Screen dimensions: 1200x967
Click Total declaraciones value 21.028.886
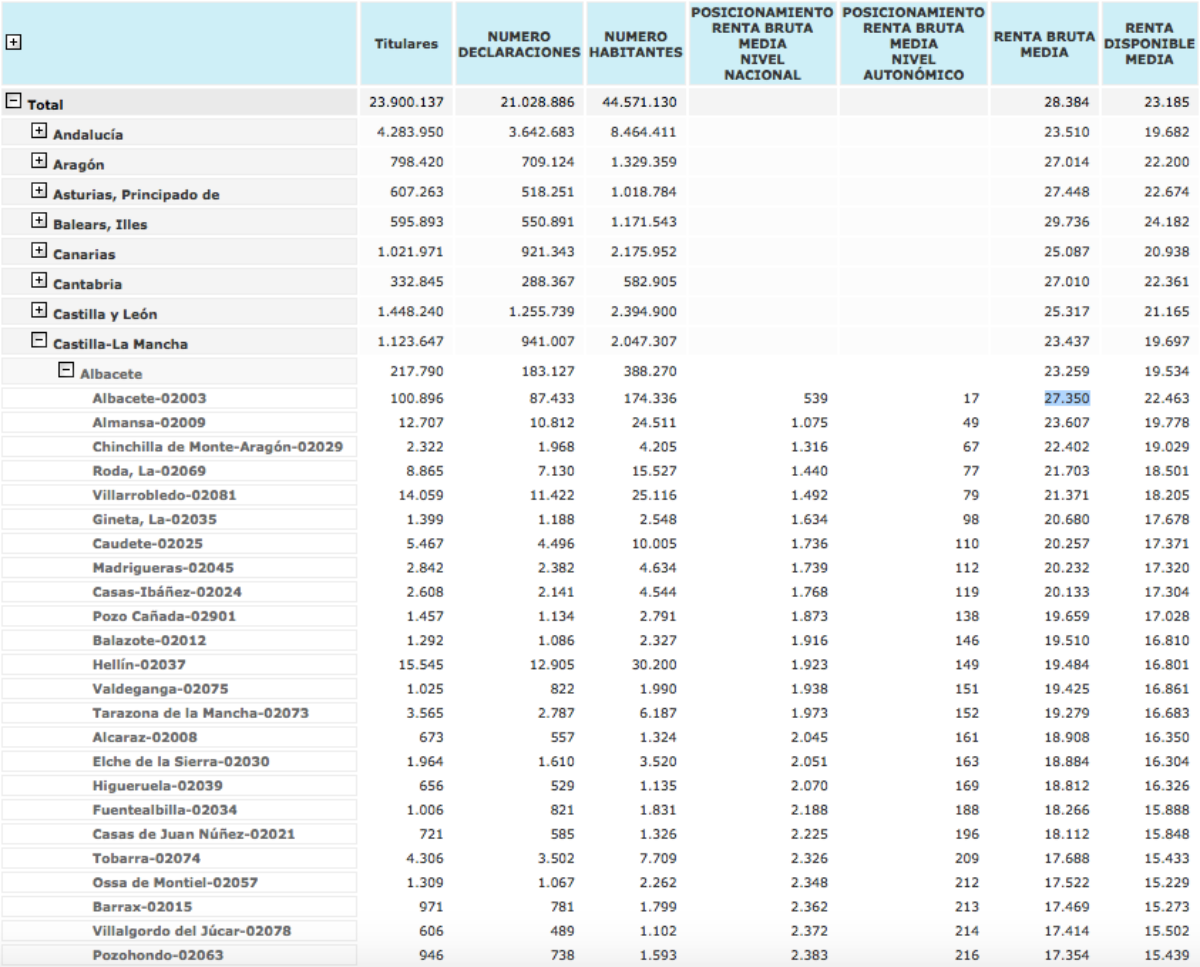point(537,102)
